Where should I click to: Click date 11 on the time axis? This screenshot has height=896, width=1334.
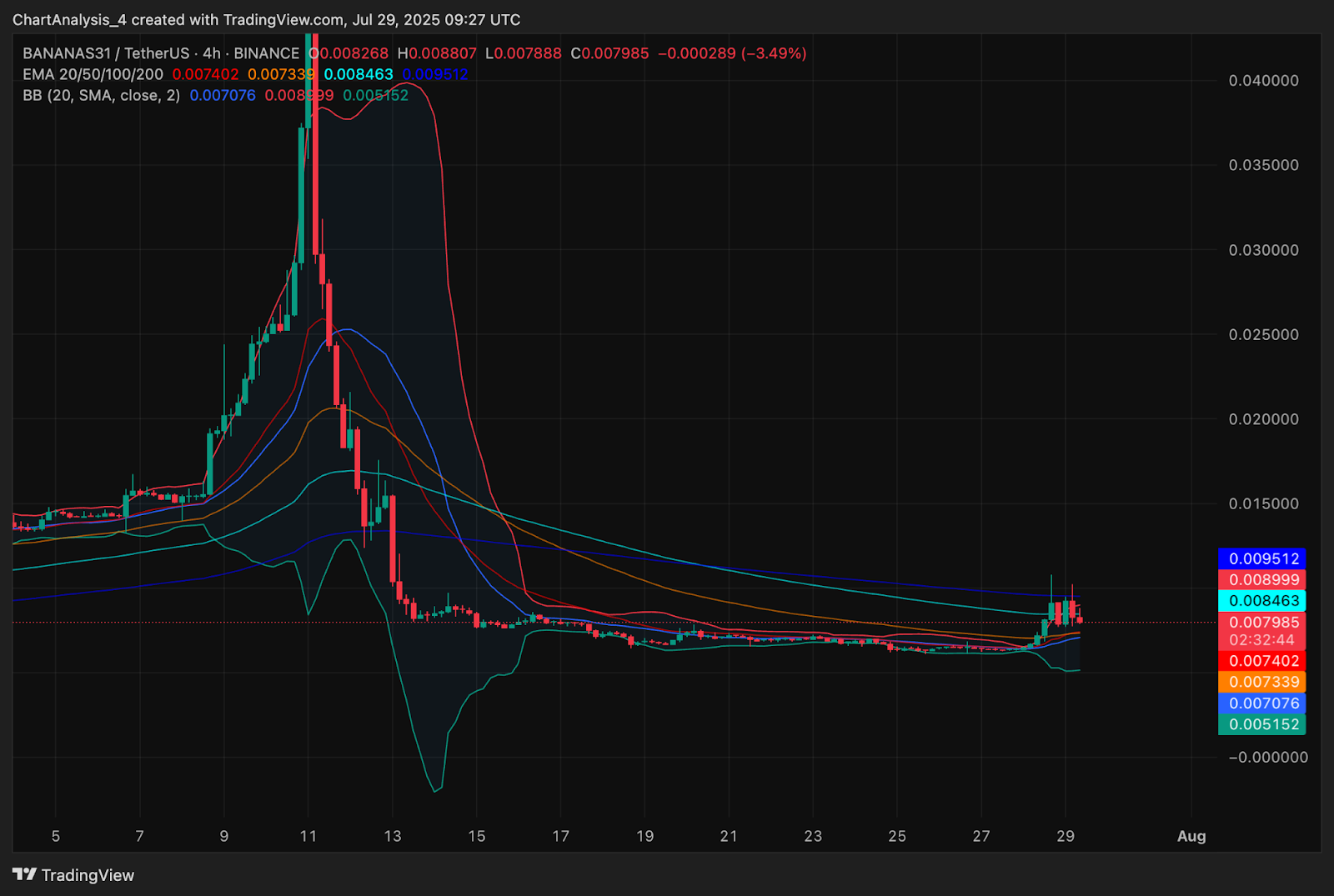pyautogui.click(x=308, y=836)
